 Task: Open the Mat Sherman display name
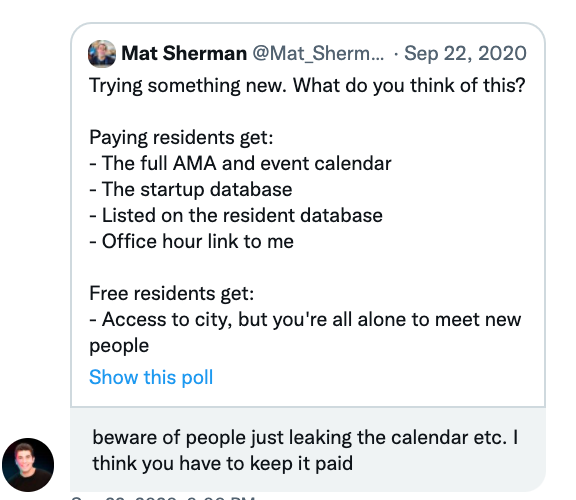184,54
